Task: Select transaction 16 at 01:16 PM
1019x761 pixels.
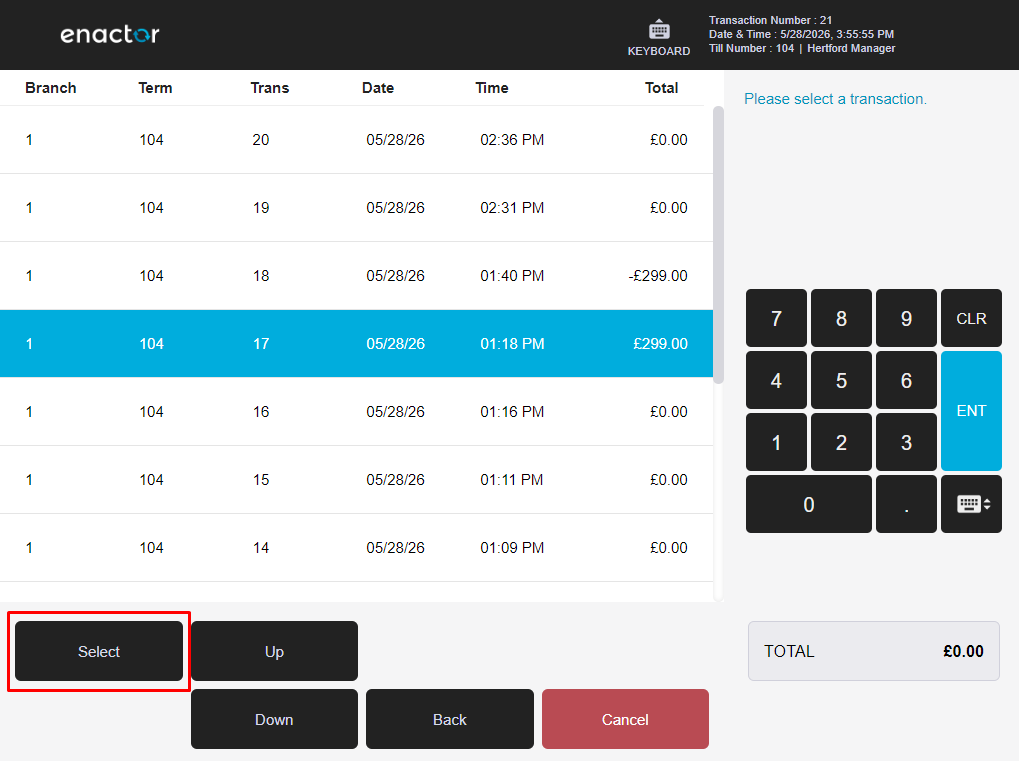Action: coord(356,411)
